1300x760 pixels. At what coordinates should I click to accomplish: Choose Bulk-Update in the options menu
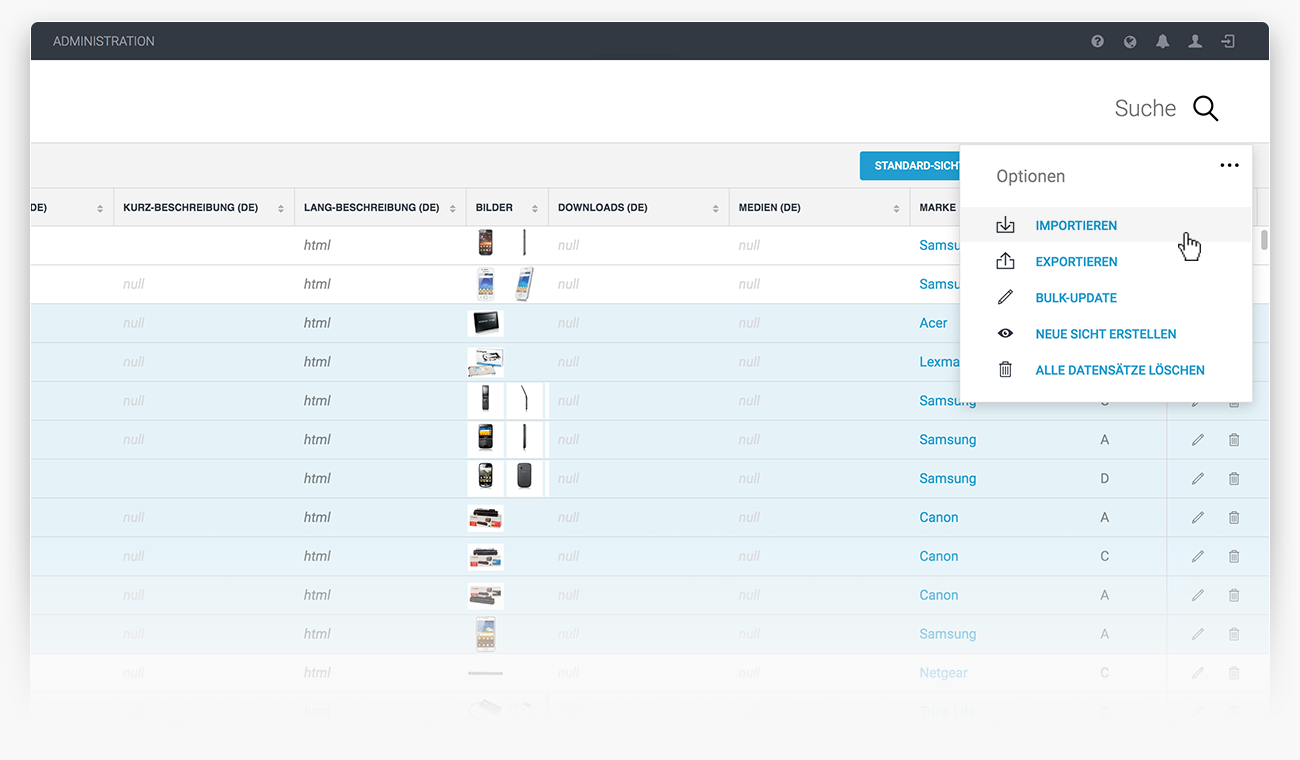(x=1076, y=298)
